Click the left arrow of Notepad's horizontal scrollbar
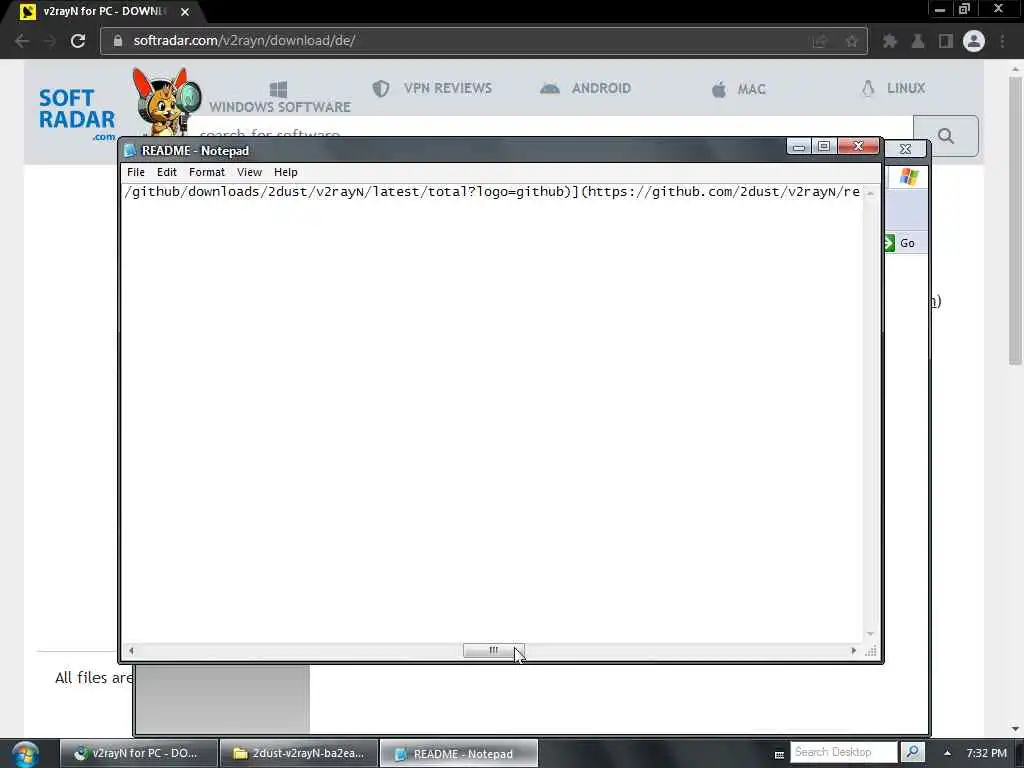1024x768 pixels. tap(131, 650)
